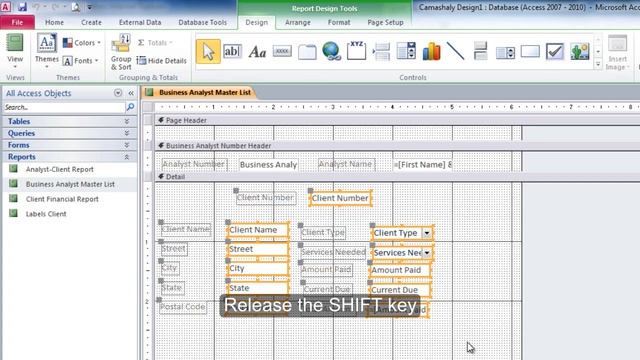The width and height of the screenshot is (640, 360).
Task: Select the Business Analyst Master List document tab
Action: click(x=200, y=93)
